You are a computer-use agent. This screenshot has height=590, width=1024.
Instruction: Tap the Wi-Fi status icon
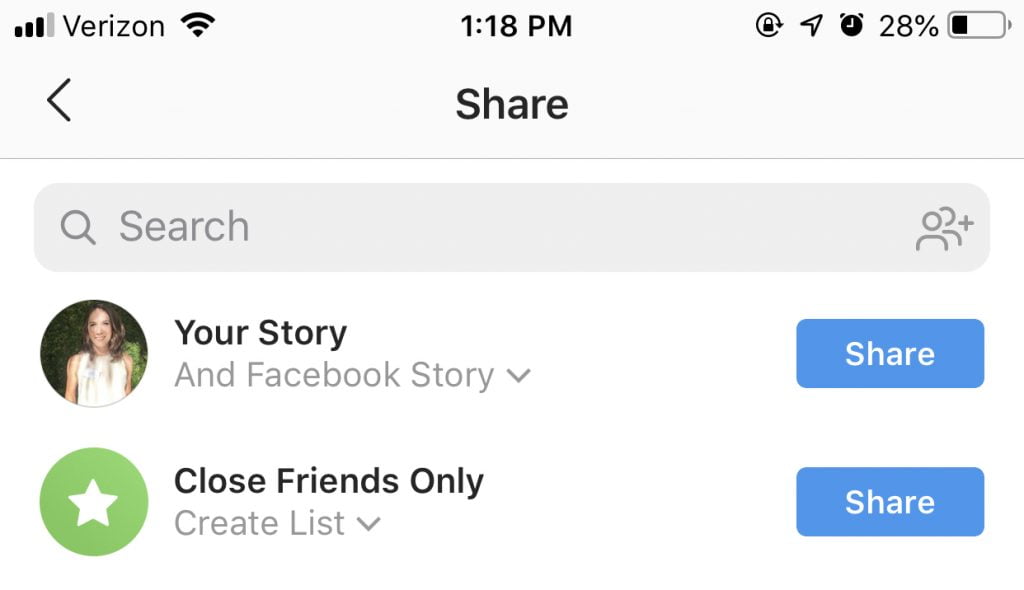pos(199,25)
